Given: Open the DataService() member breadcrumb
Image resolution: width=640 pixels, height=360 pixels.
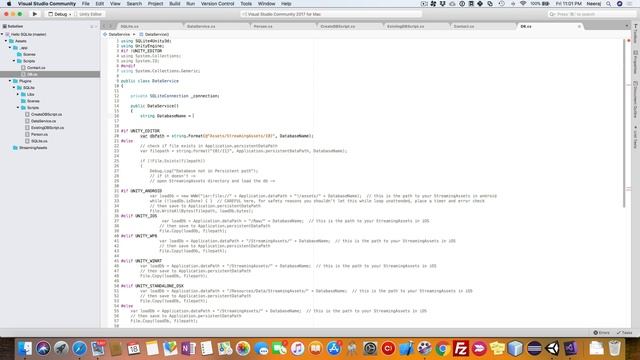Looking at the screenshot, I should (x=154, y=35).
